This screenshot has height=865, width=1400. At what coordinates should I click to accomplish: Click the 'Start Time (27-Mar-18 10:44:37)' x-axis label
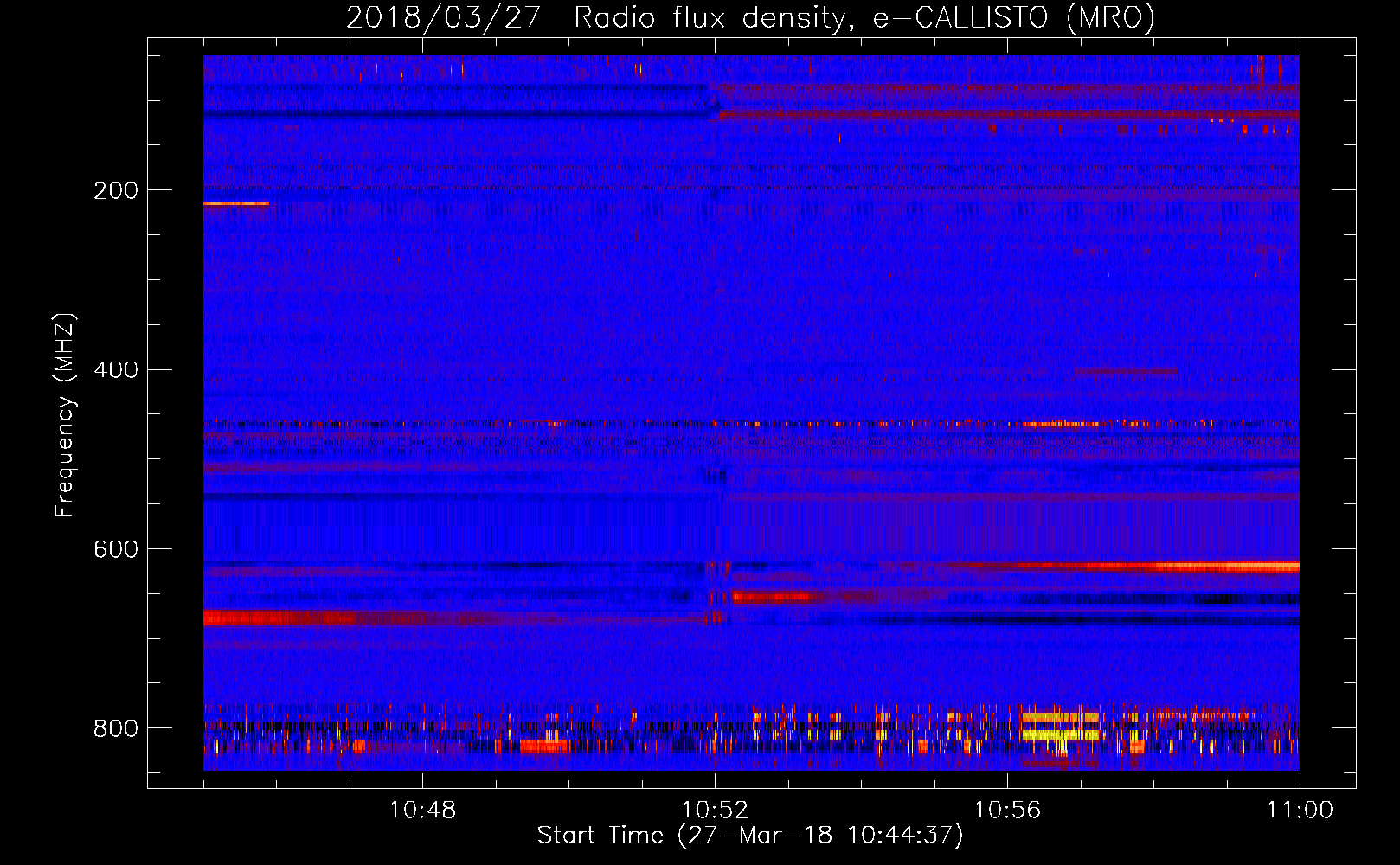pyautogui.click(x=750, y=836)
